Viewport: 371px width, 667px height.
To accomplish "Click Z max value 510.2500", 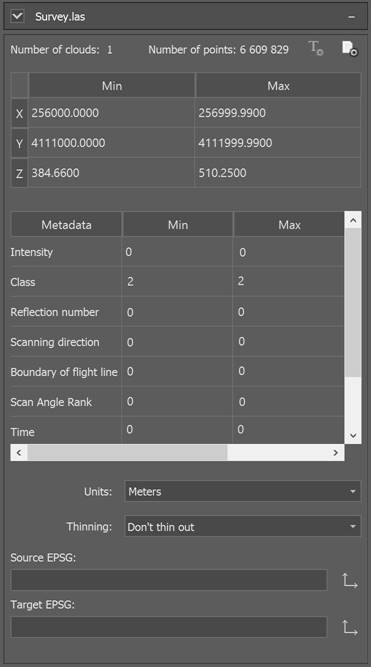I will (x=222, y=173).
